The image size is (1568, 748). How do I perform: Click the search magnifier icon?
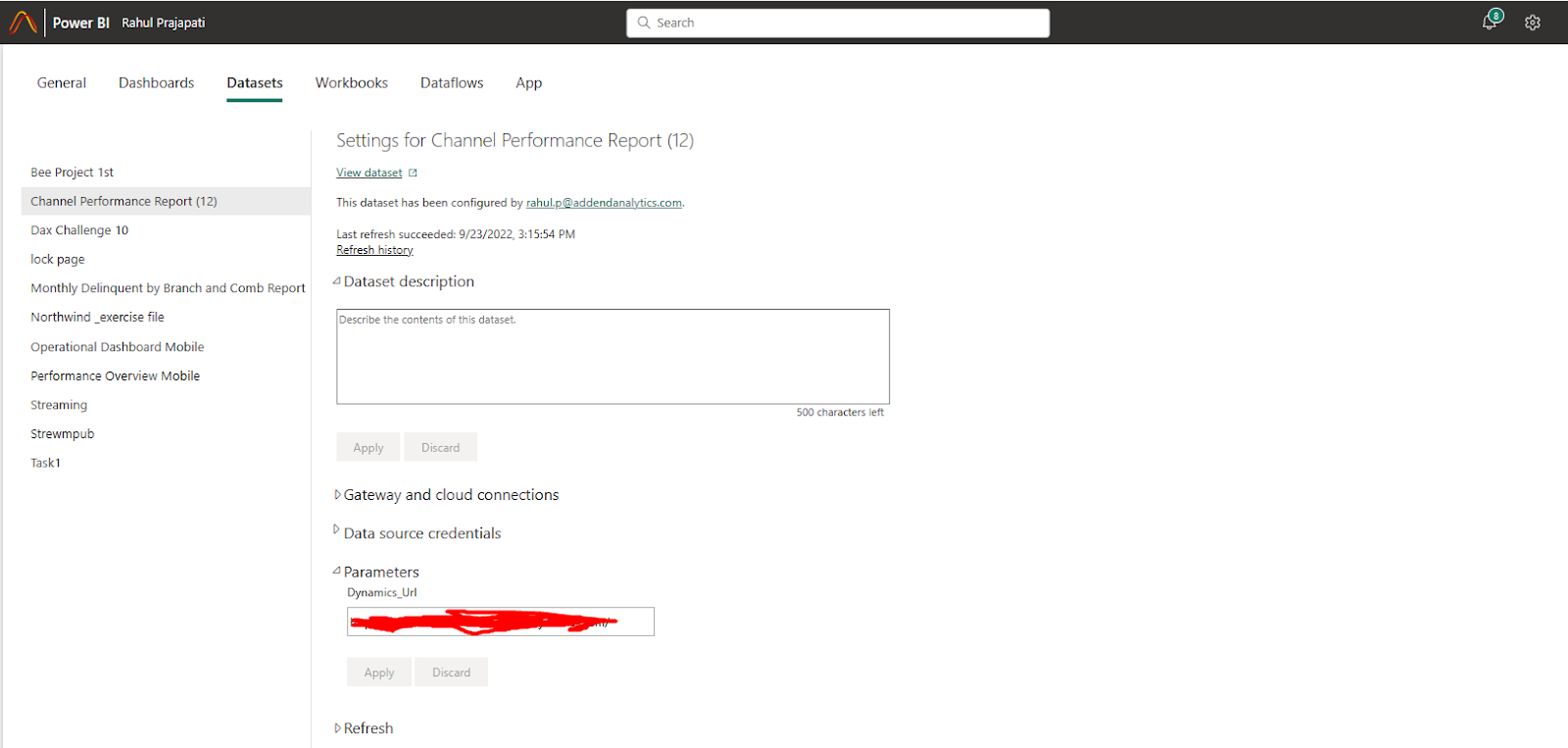[x=644, y=23]
